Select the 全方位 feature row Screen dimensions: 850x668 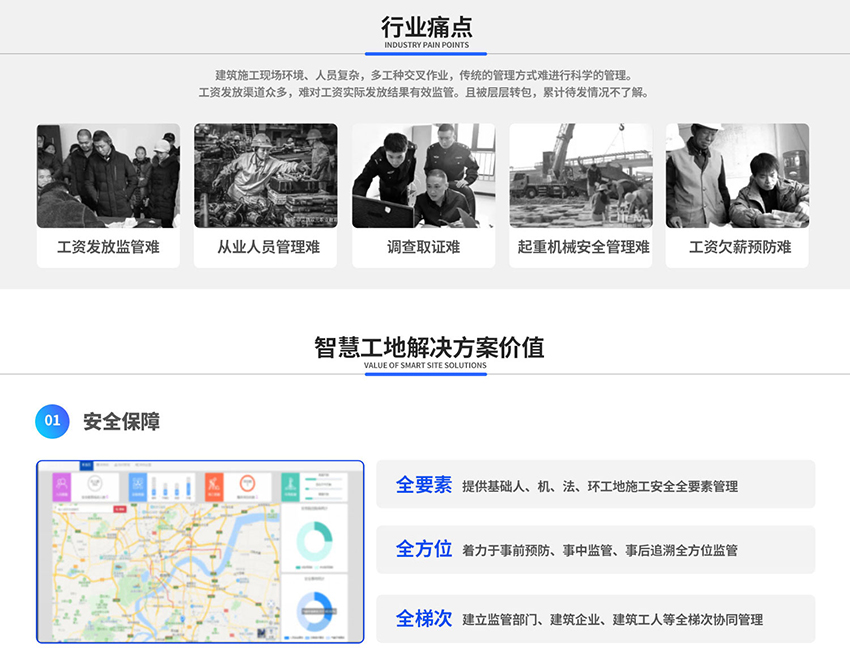pos(595,550)
